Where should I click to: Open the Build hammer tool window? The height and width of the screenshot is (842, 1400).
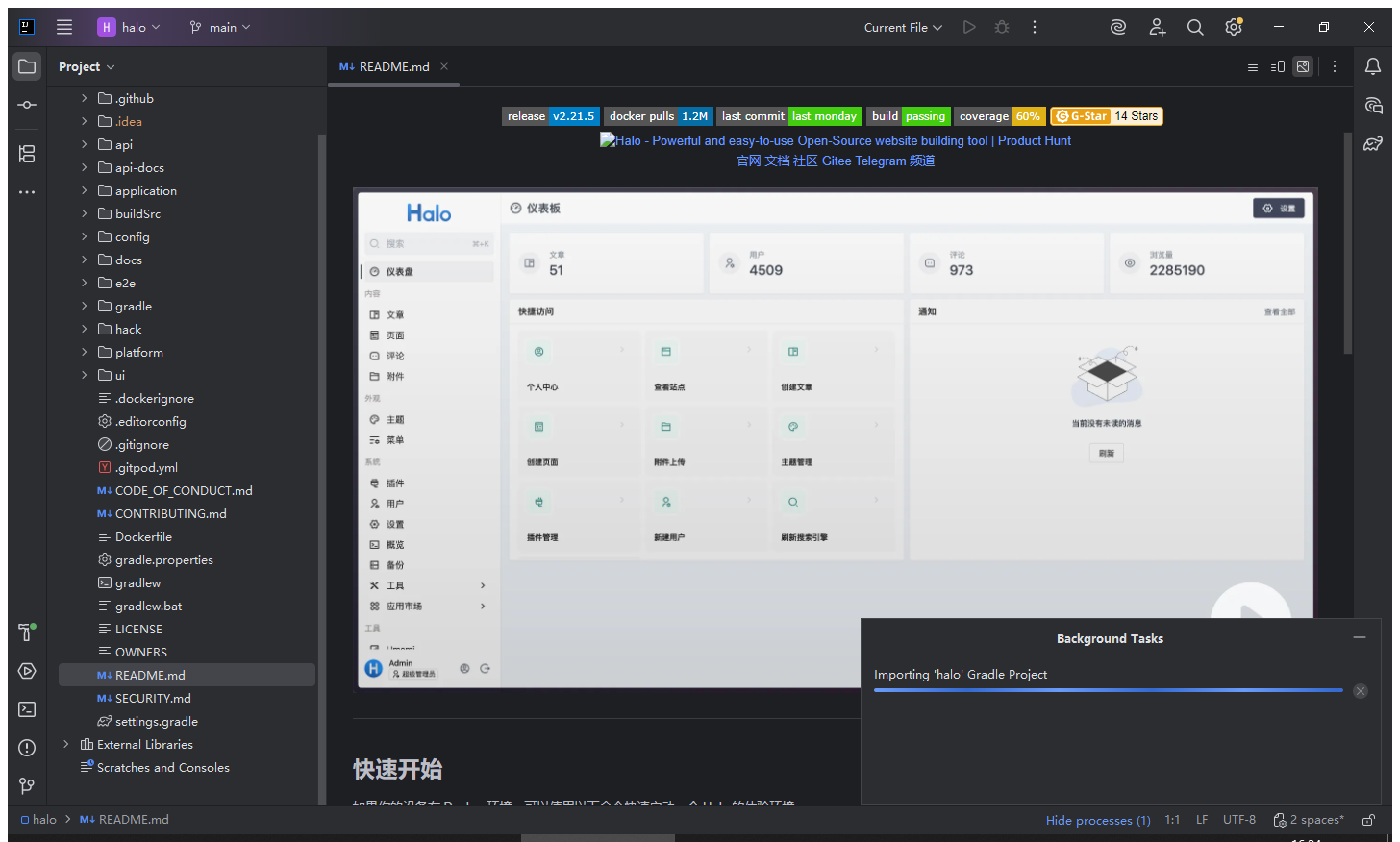click(27, 631)
